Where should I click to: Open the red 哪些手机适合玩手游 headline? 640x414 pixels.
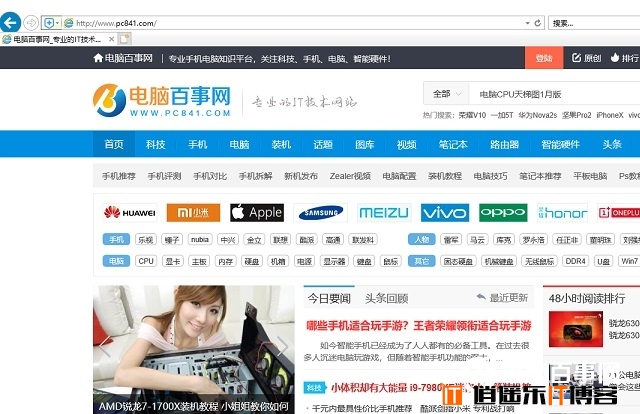click(419, 325)
